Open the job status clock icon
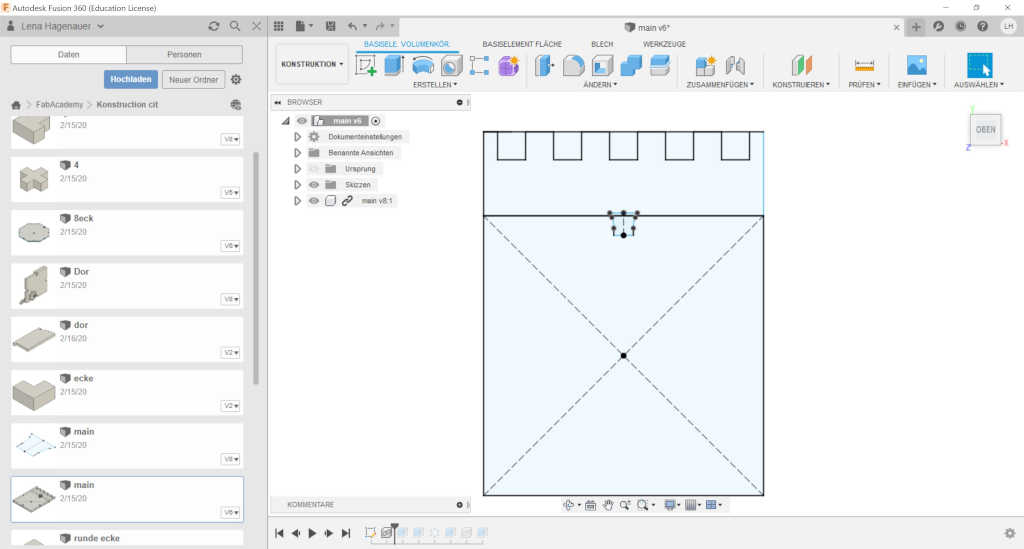 pyautogui.click(x=961, y=26)
